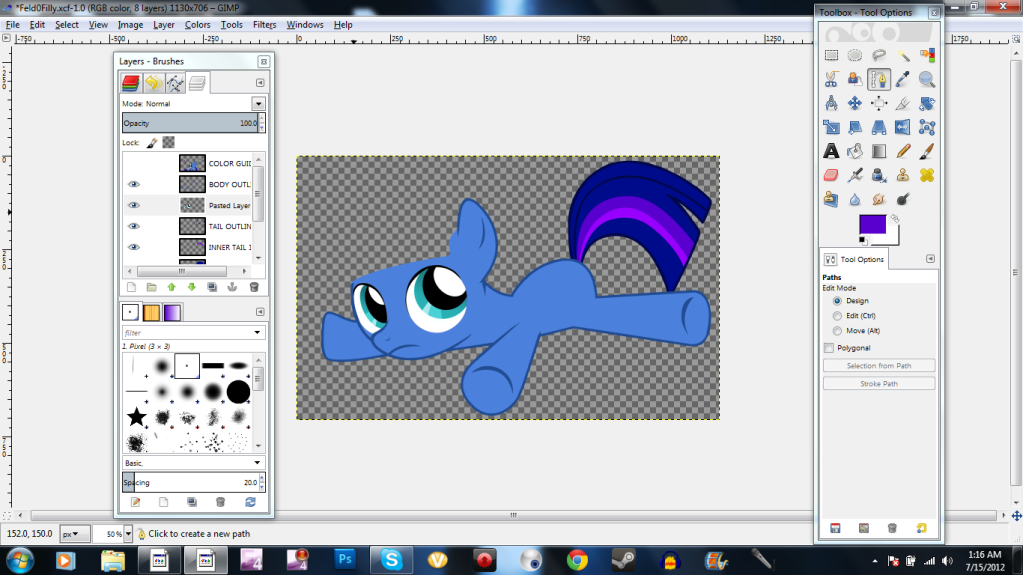Image resolution: width=1023 pixels, height=575 pixels.
Task: Open the Filters menu
Action: (264, 24)
